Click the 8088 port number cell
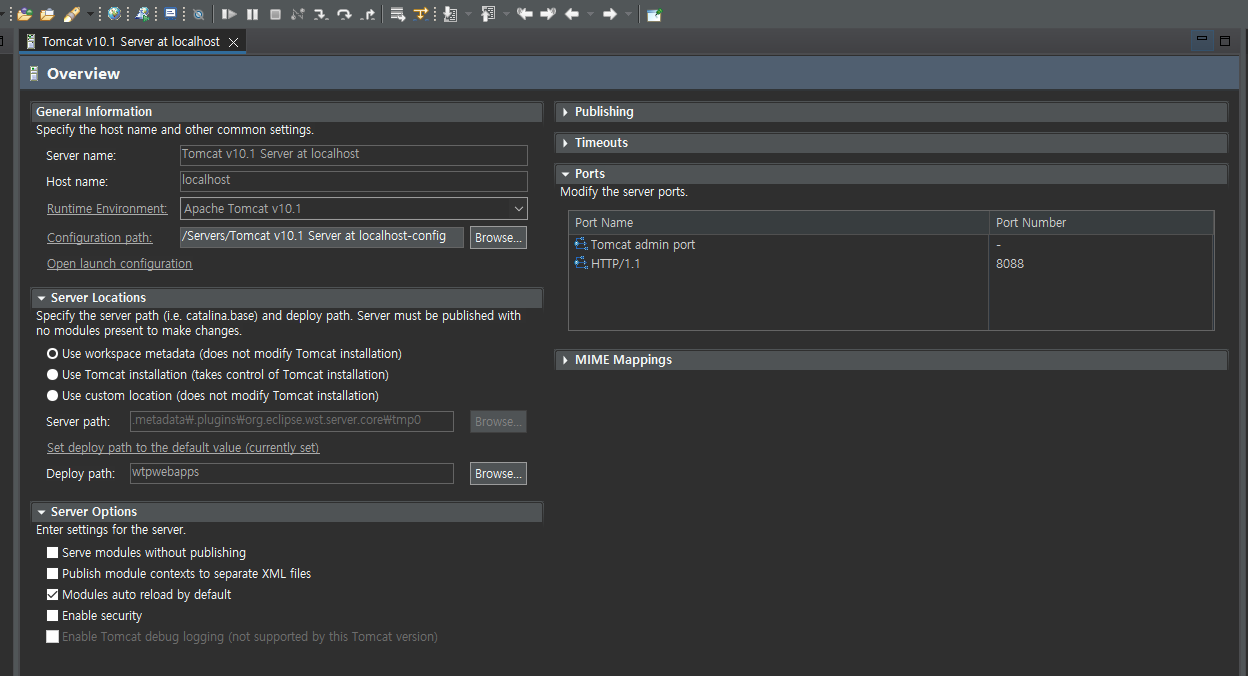This screenshot has height=676, width=1248. coord(1010,264)
